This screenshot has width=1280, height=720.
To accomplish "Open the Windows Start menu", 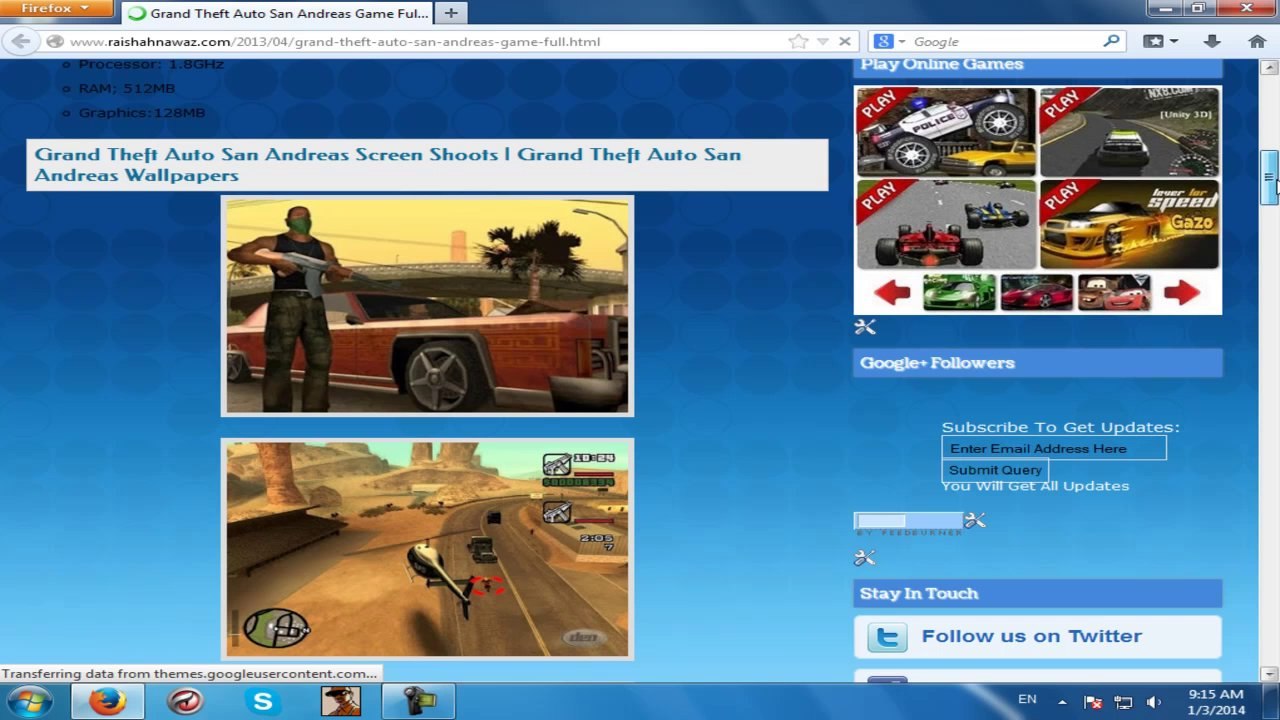I will (x=30, y=701).
